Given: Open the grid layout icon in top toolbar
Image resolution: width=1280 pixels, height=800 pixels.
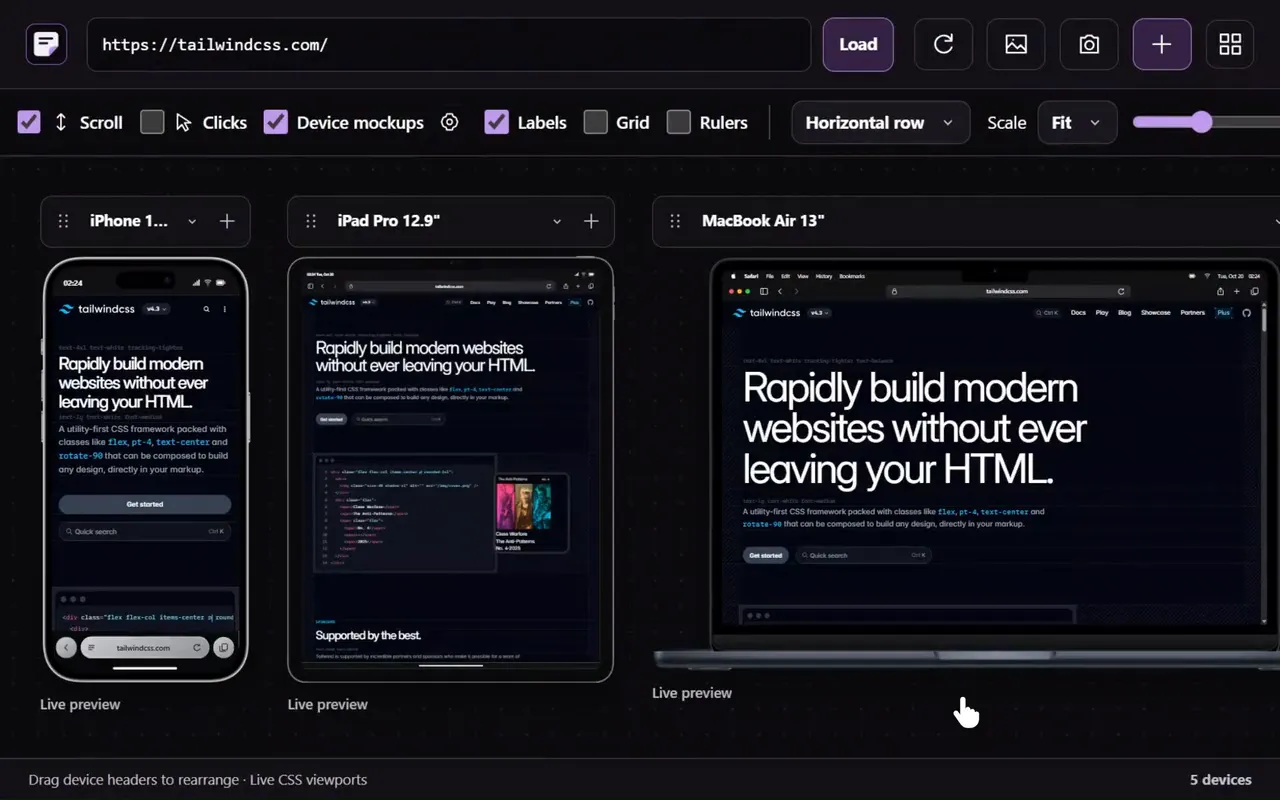Looking at the screenshot, I should [x=1230, y=44].
